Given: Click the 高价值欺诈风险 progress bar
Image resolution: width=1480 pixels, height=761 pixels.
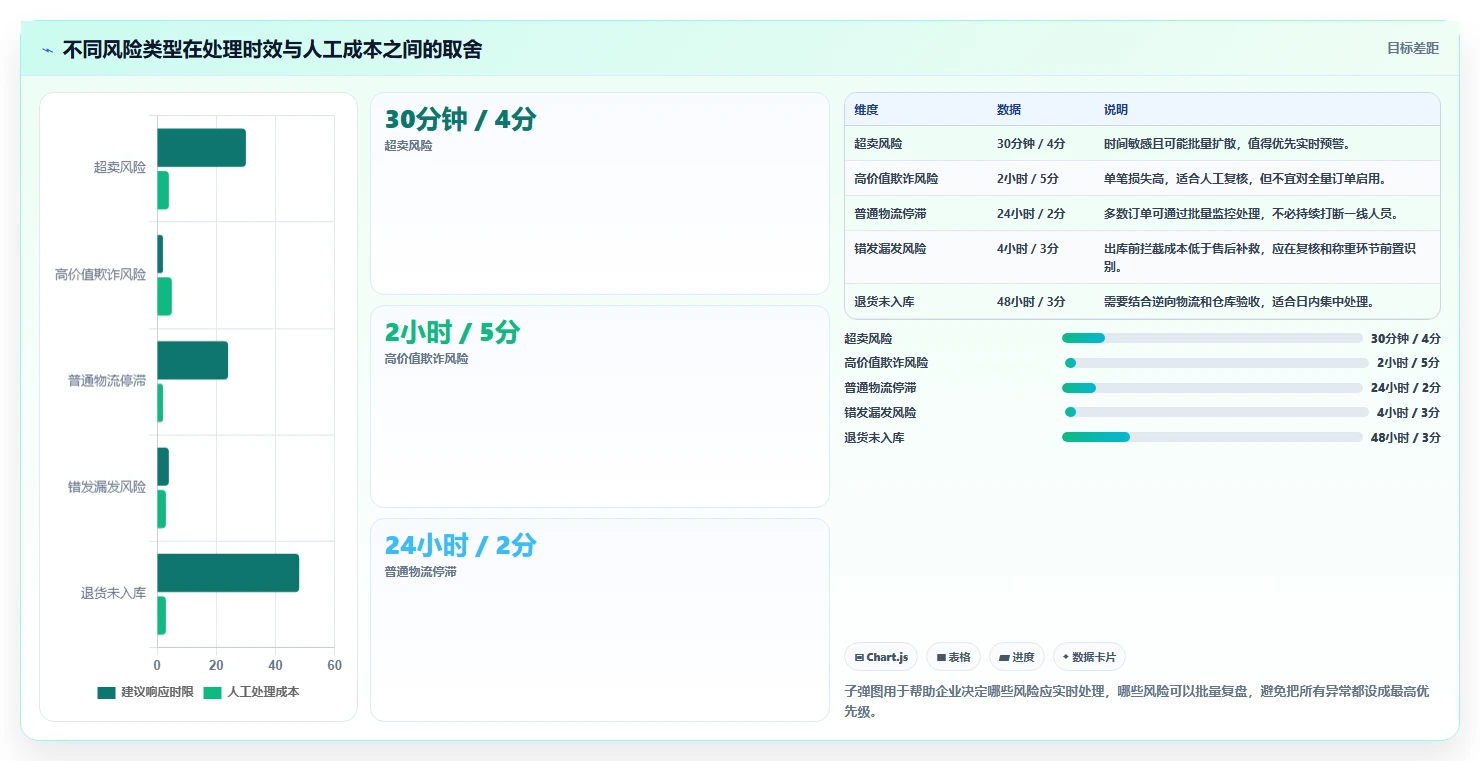Looking at the screenshot, I should [1215, 363].
